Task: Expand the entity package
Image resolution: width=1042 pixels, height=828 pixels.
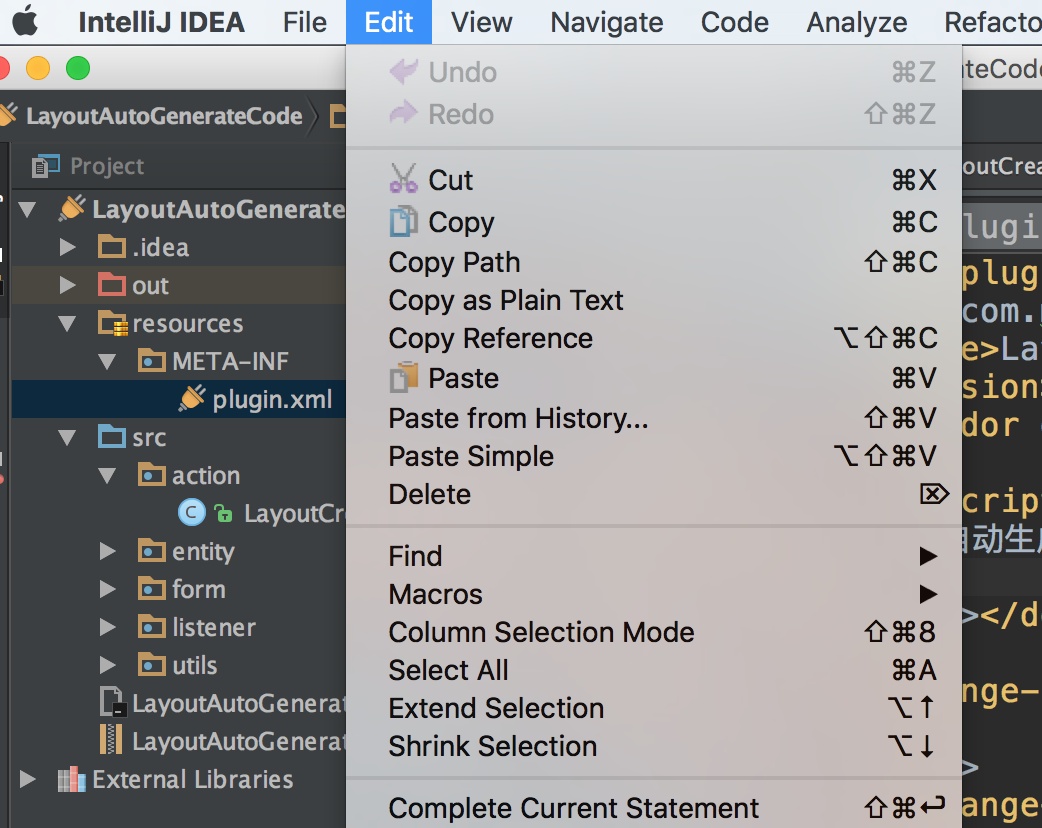Action: [x=108, y=551]
